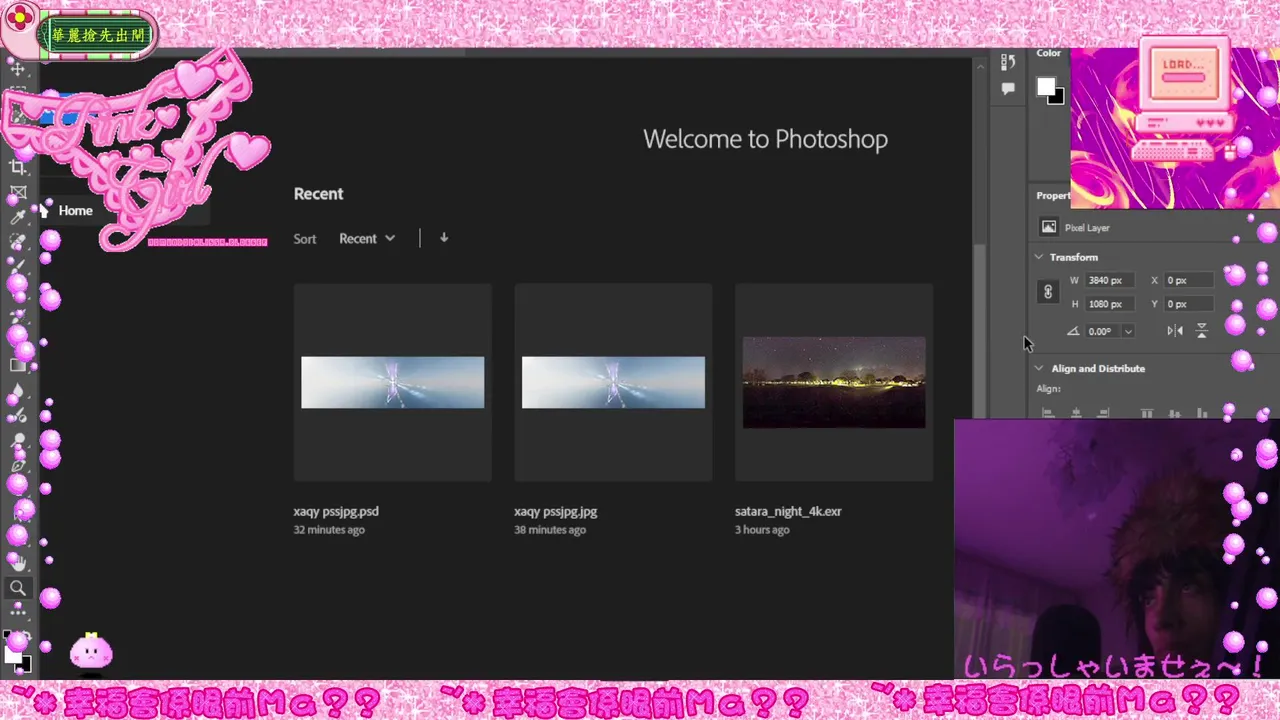Screen dimensions: 1280x720
Task: Collapse the Align and Distribute section
Action: pyautogui.click(x=1039, y=368)
